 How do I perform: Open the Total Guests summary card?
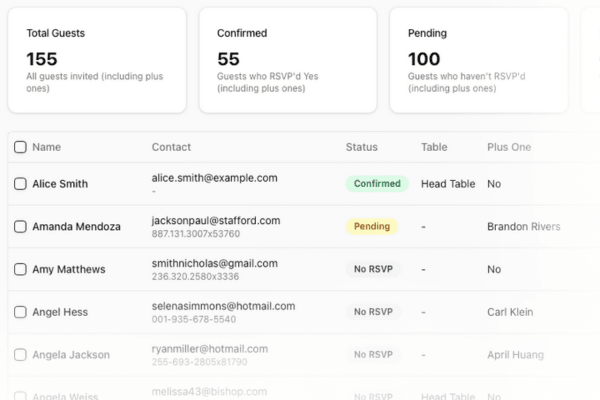[x=97, y=60]
